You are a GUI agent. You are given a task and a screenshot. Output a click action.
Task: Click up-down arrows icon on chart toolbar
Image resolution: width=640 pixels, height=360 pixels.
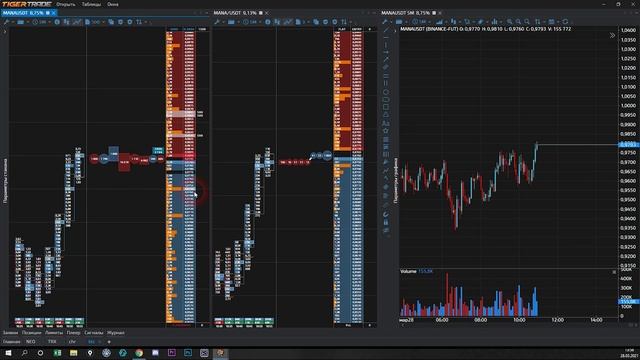coord(538,22)
